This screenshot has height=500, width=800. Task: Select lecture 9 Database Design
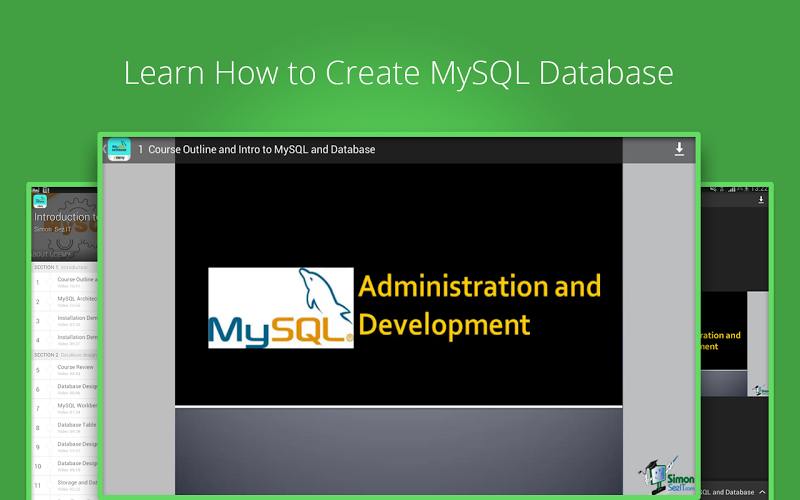pos(64,447)
